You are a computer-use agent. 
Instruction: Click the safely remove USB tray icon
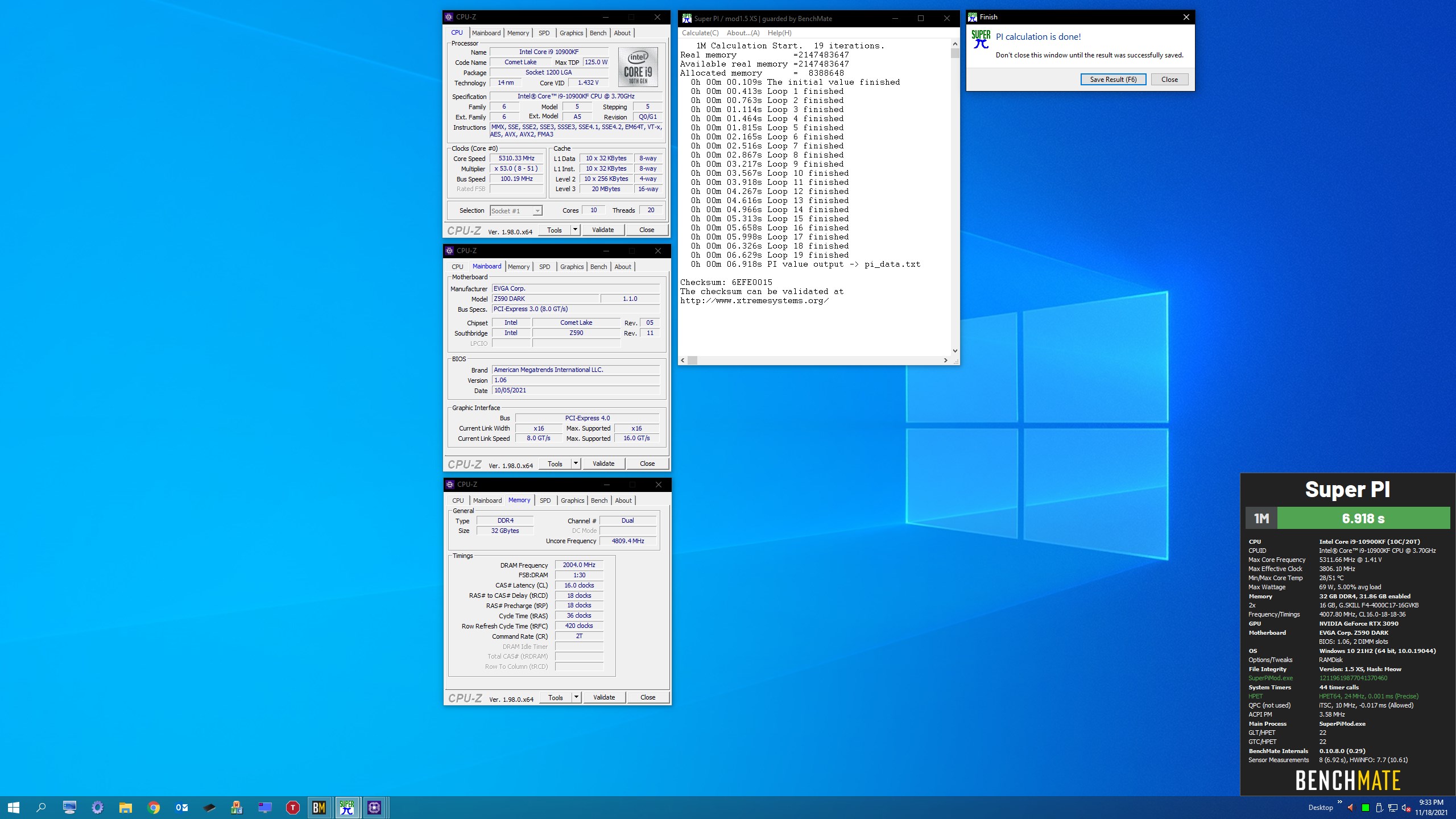coord(1379,808)
